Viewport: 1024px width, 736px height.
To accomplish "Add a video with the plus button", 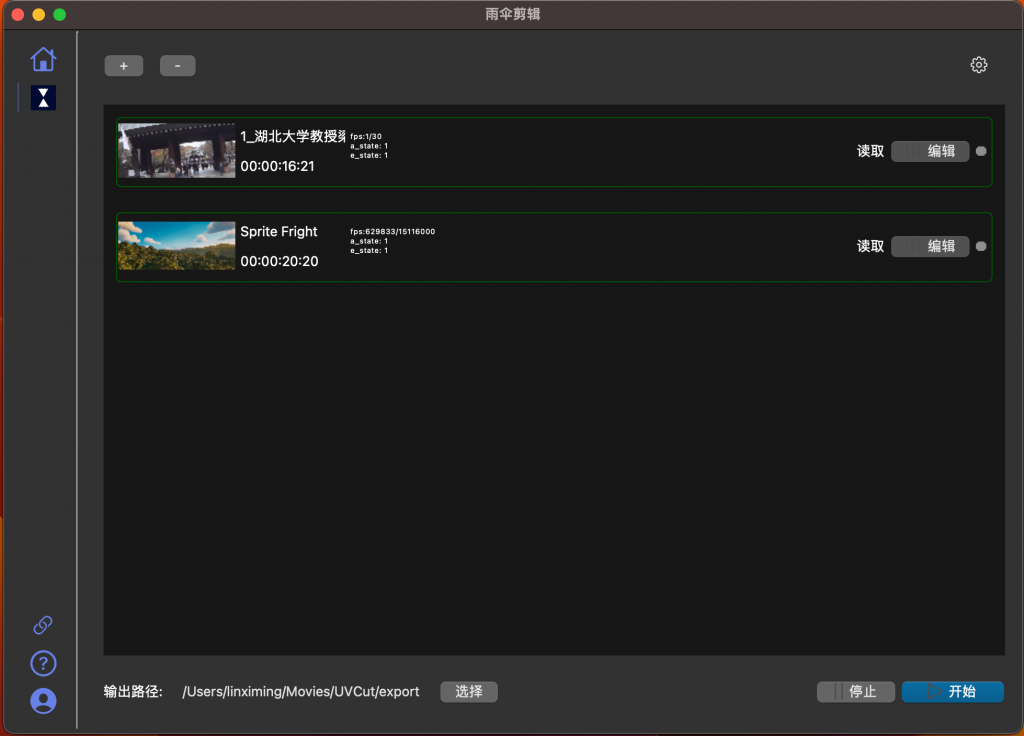I will tap(124, 66).
